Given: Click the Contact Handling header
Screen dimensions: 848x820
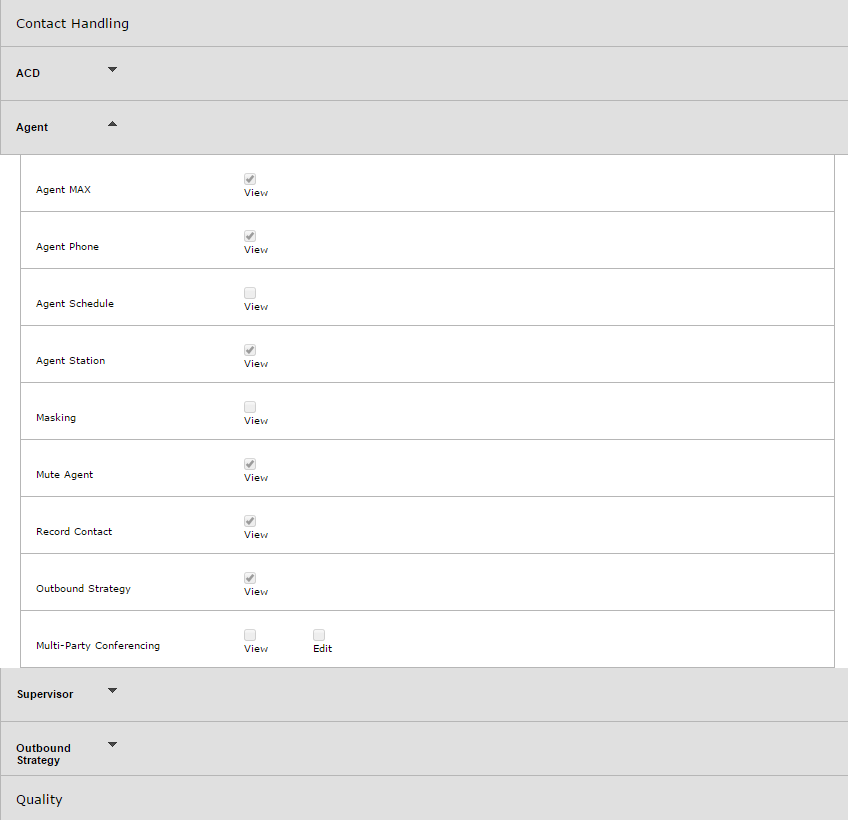Looking at the screenshot, I should pyautogui.click(x=72, y=24).
